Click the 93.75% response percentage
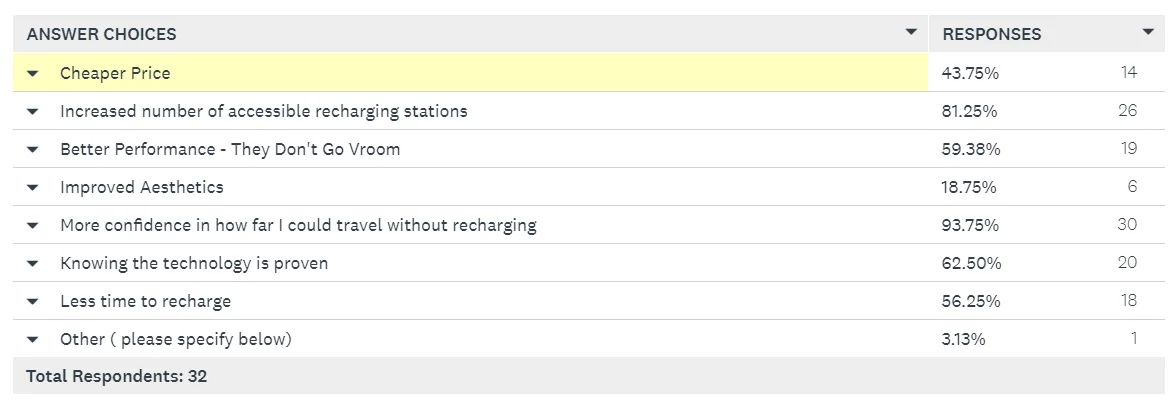This screenshot has height=408, width=1173. pyautogui.click(x=970, y=225)
